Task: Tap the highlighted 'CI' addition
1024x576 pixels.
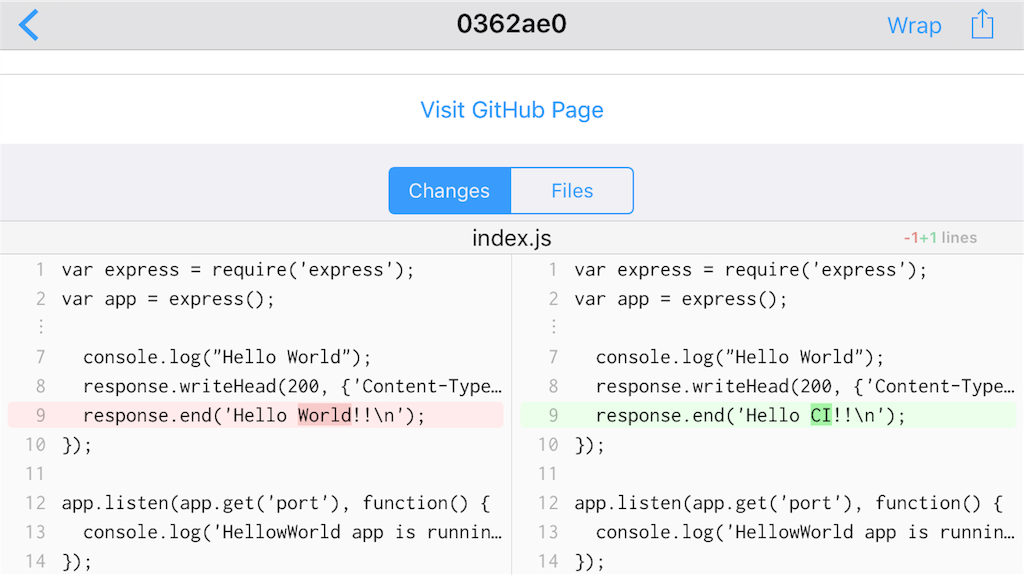Action: click(822, 415)
